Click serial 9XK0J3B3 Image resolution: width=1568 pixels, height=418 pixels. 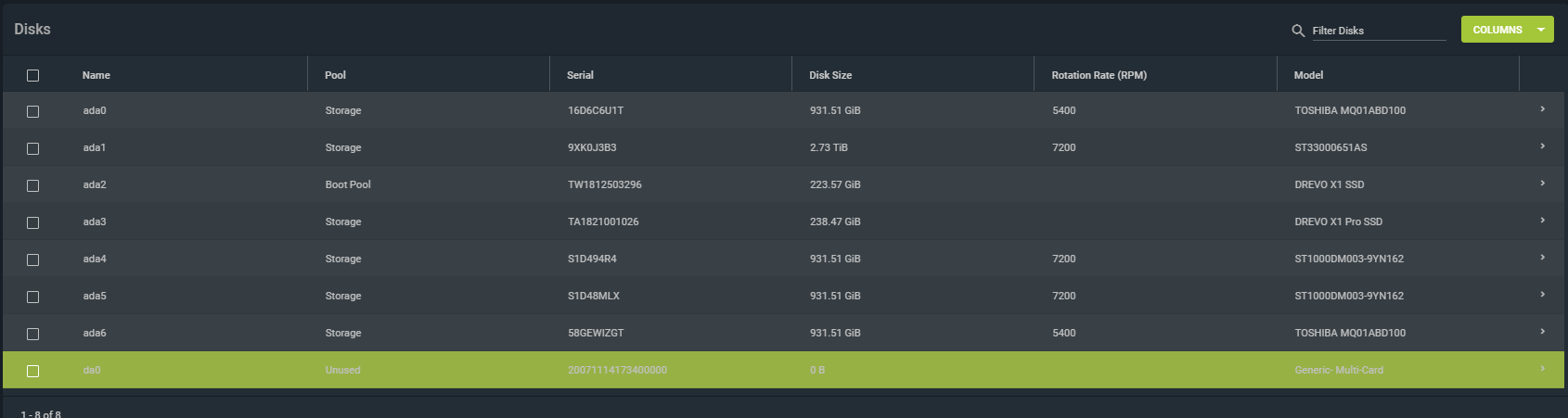pyautogui.click(x=592, y=147)
